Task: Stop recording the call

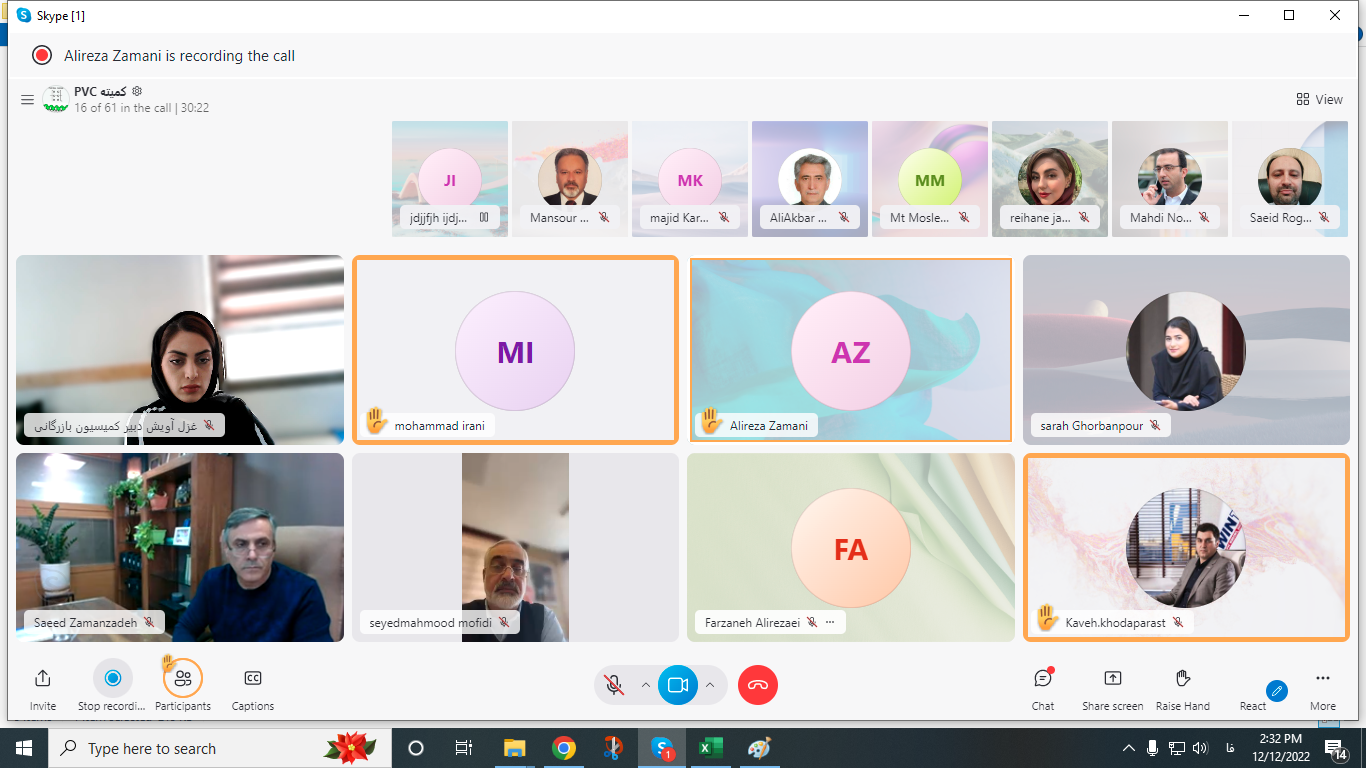Action: tap(113, 679)
